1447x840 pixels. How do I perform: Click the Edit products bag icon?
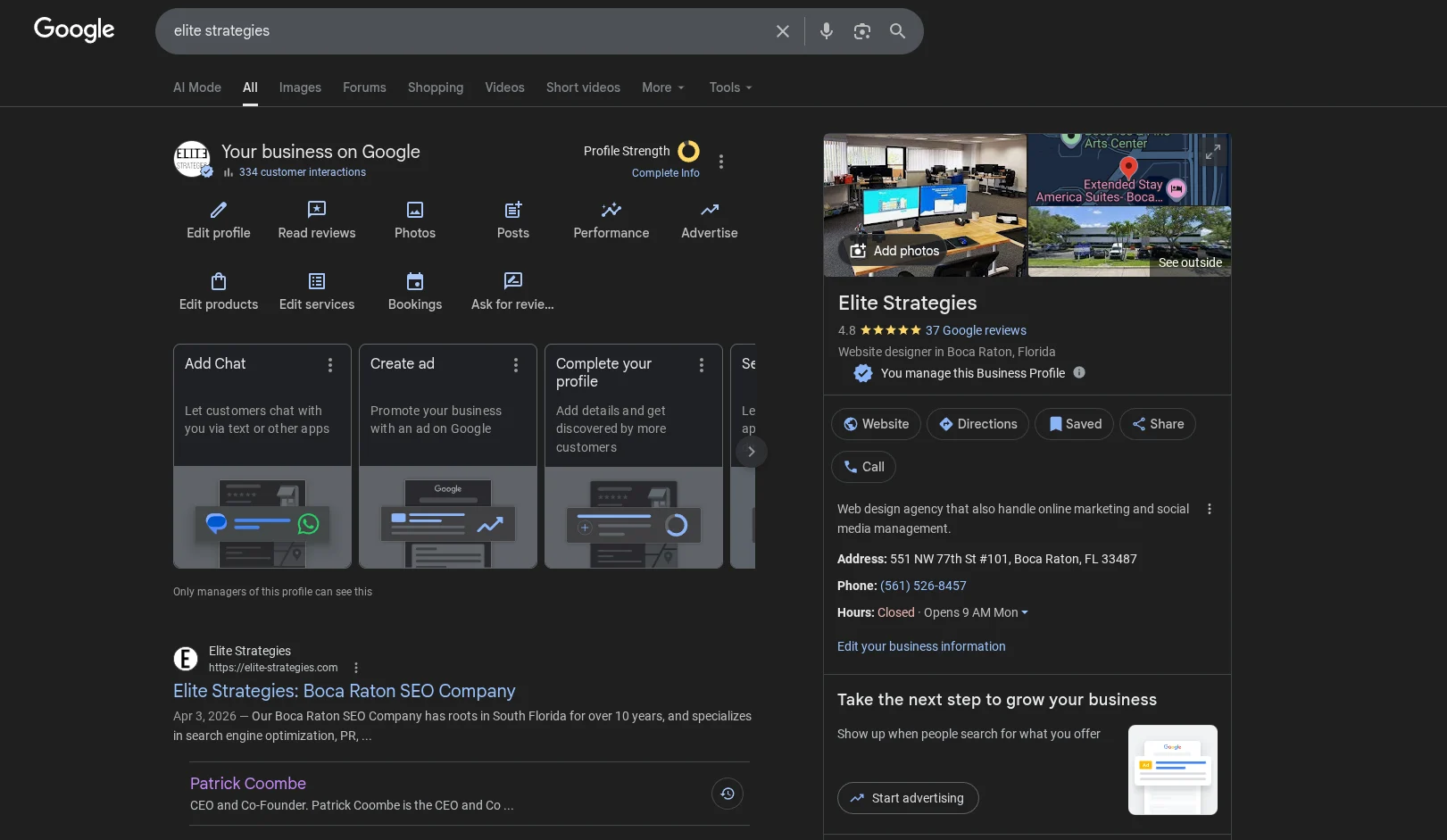(x=219, y=282)
